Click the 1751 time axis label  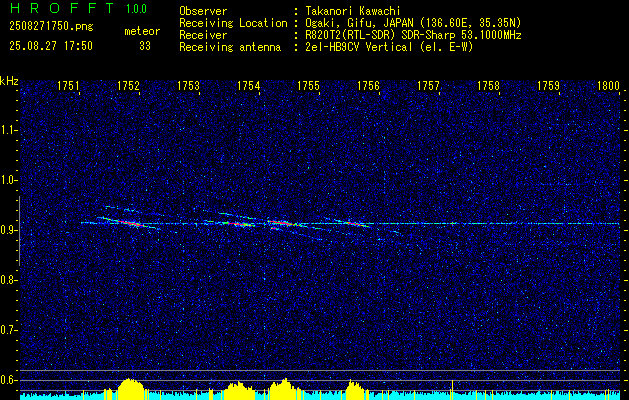click(68, 85)
